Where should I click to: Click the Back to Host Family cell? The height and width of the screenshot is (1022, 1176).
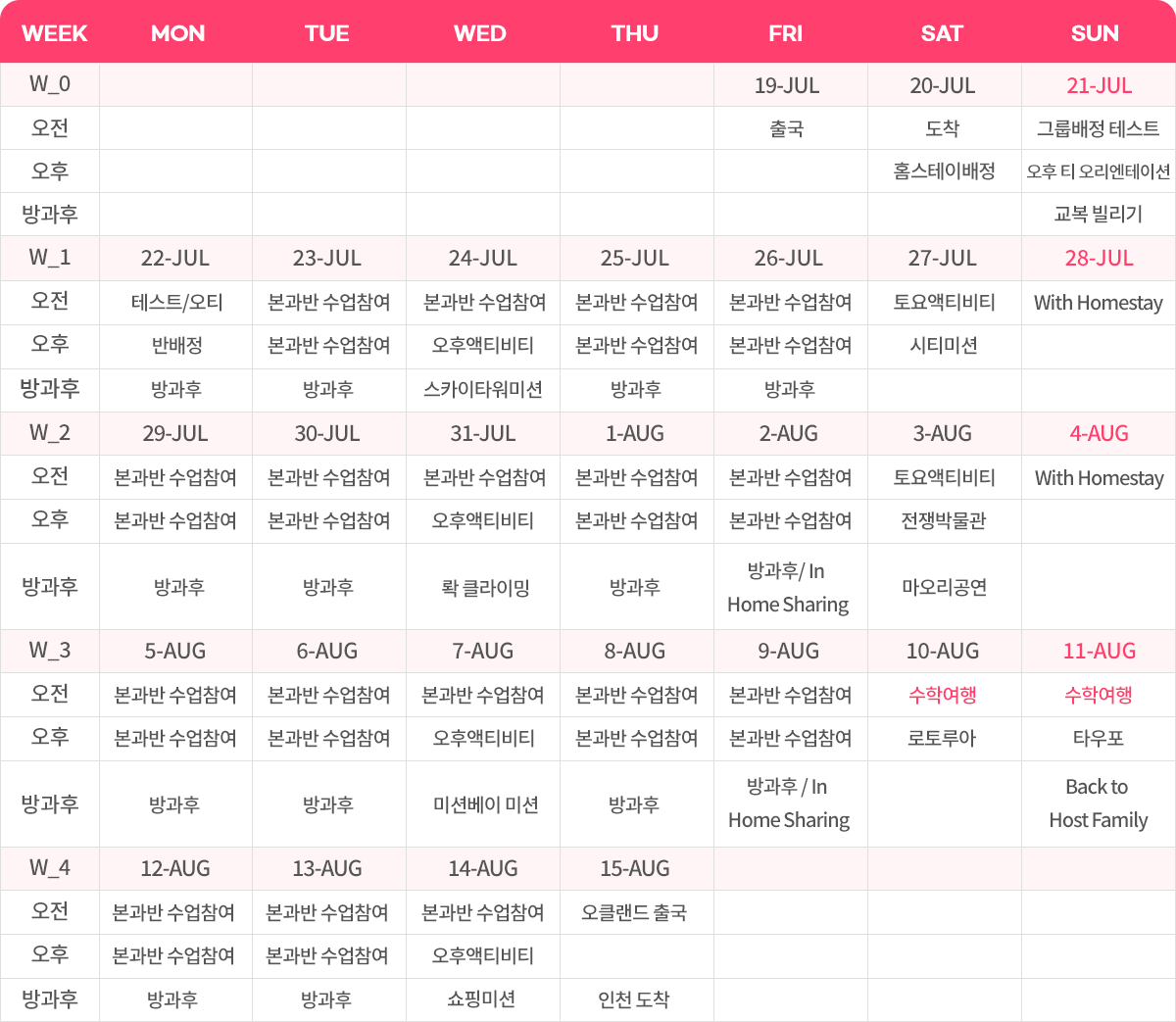click(1098, 803)
